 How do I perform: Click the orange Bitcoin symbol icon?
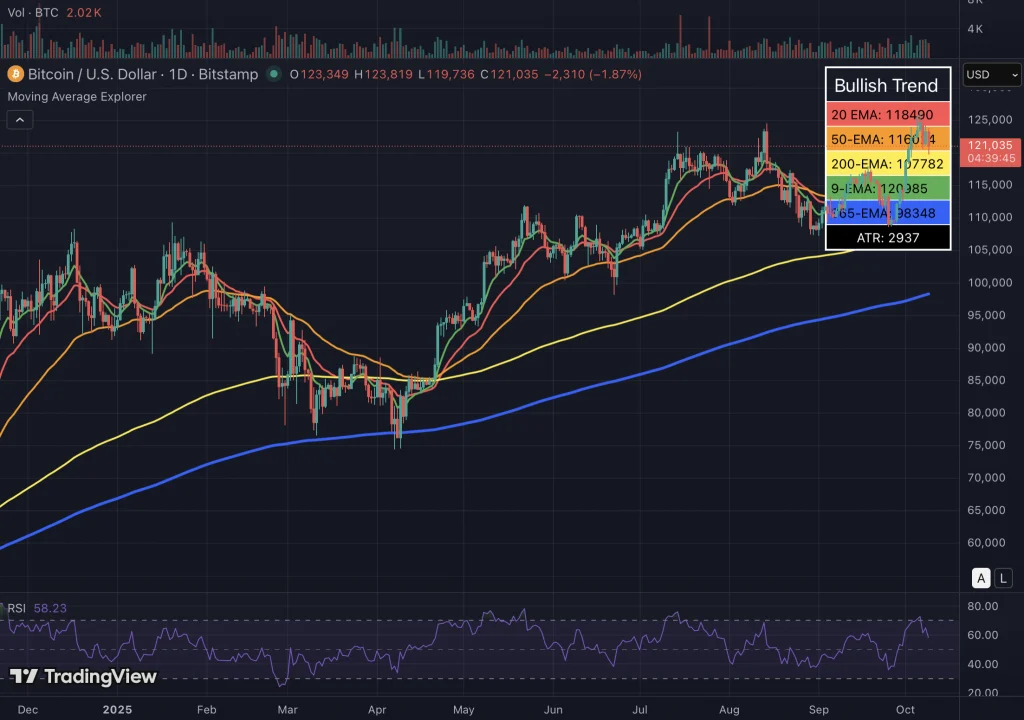pos(15,74)
